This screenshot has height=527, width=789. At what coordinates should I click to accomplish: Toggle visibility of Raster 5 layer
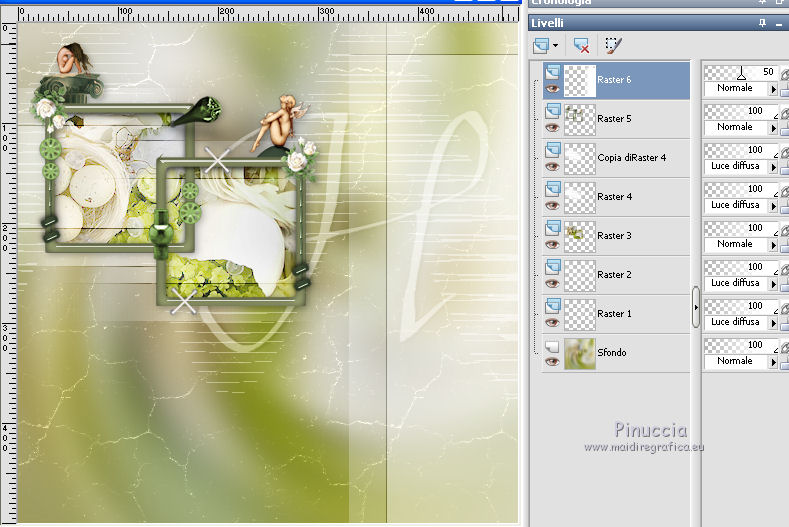pos(553,127)
